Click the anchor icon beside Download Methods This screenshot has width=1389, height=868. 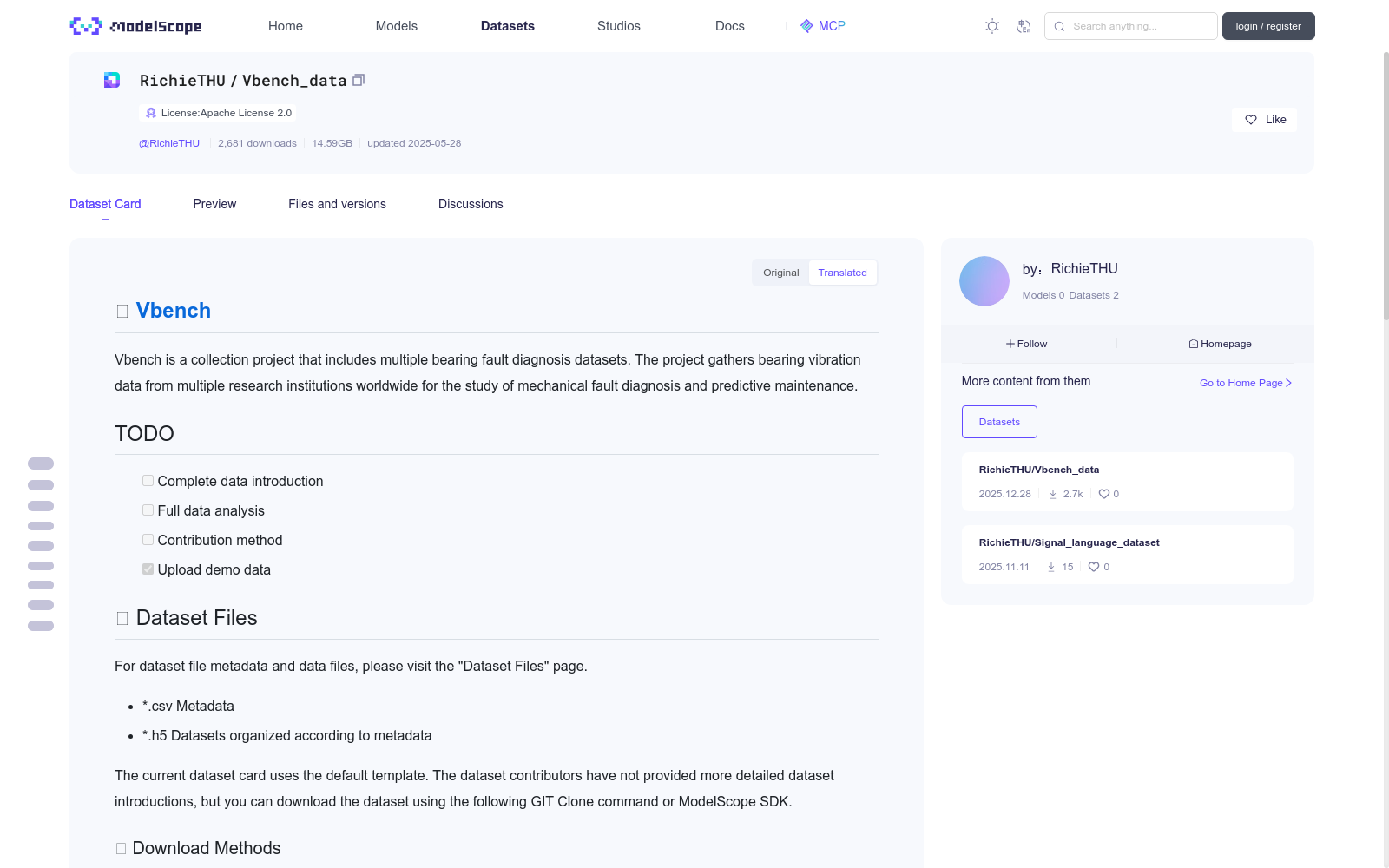pos(122,849)
